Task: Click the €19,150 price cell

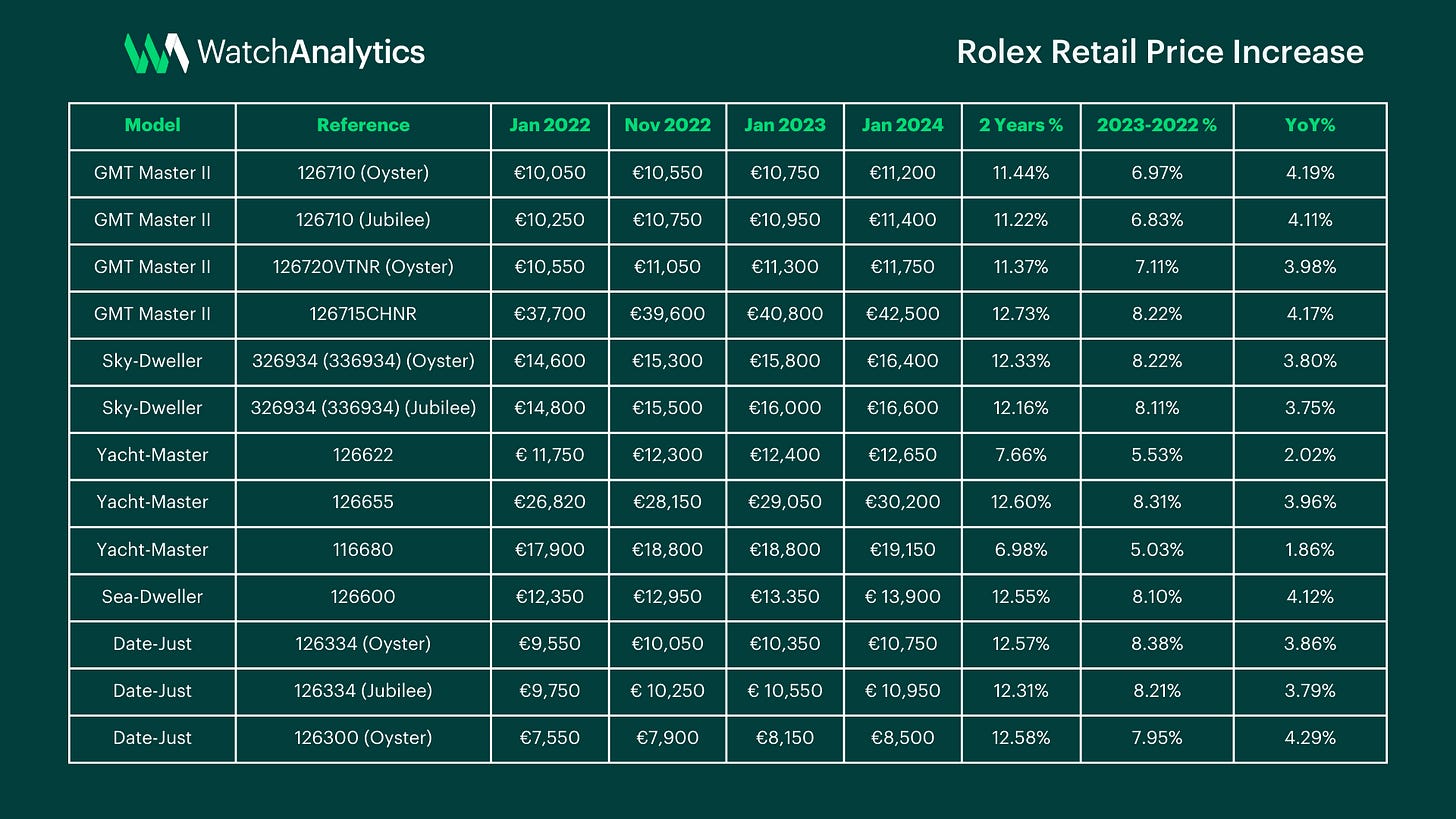Action: click(903, 549)
